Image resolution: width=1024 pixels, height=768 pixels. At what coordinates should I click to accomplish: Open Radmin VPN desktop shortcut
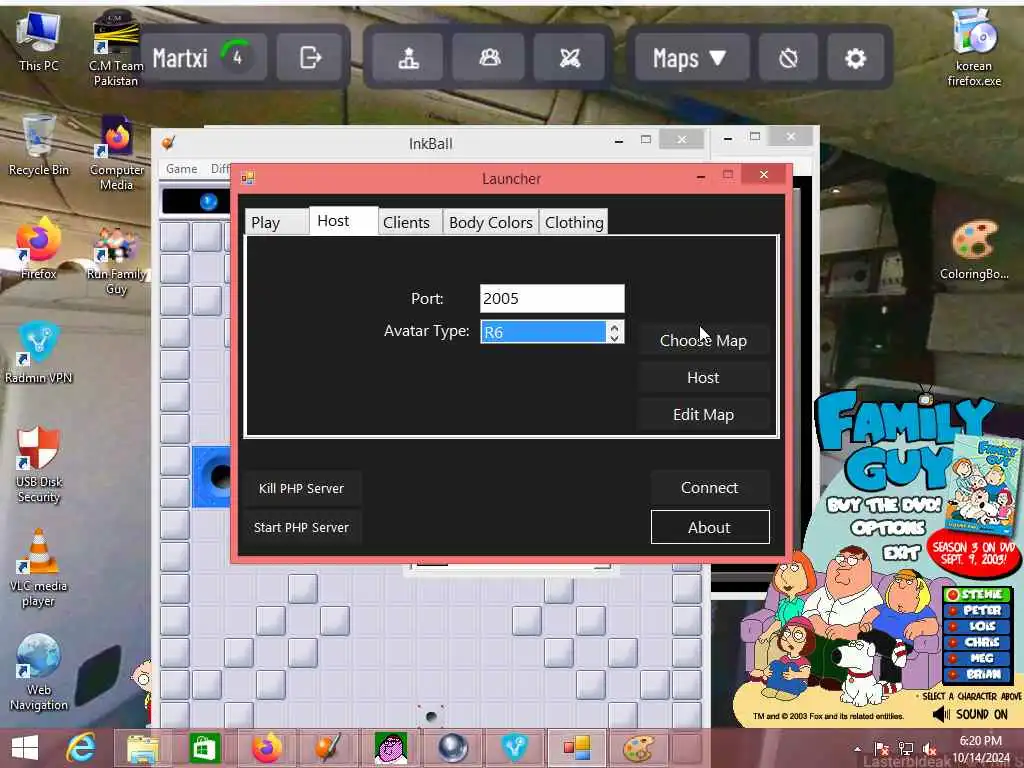[39, 352]
